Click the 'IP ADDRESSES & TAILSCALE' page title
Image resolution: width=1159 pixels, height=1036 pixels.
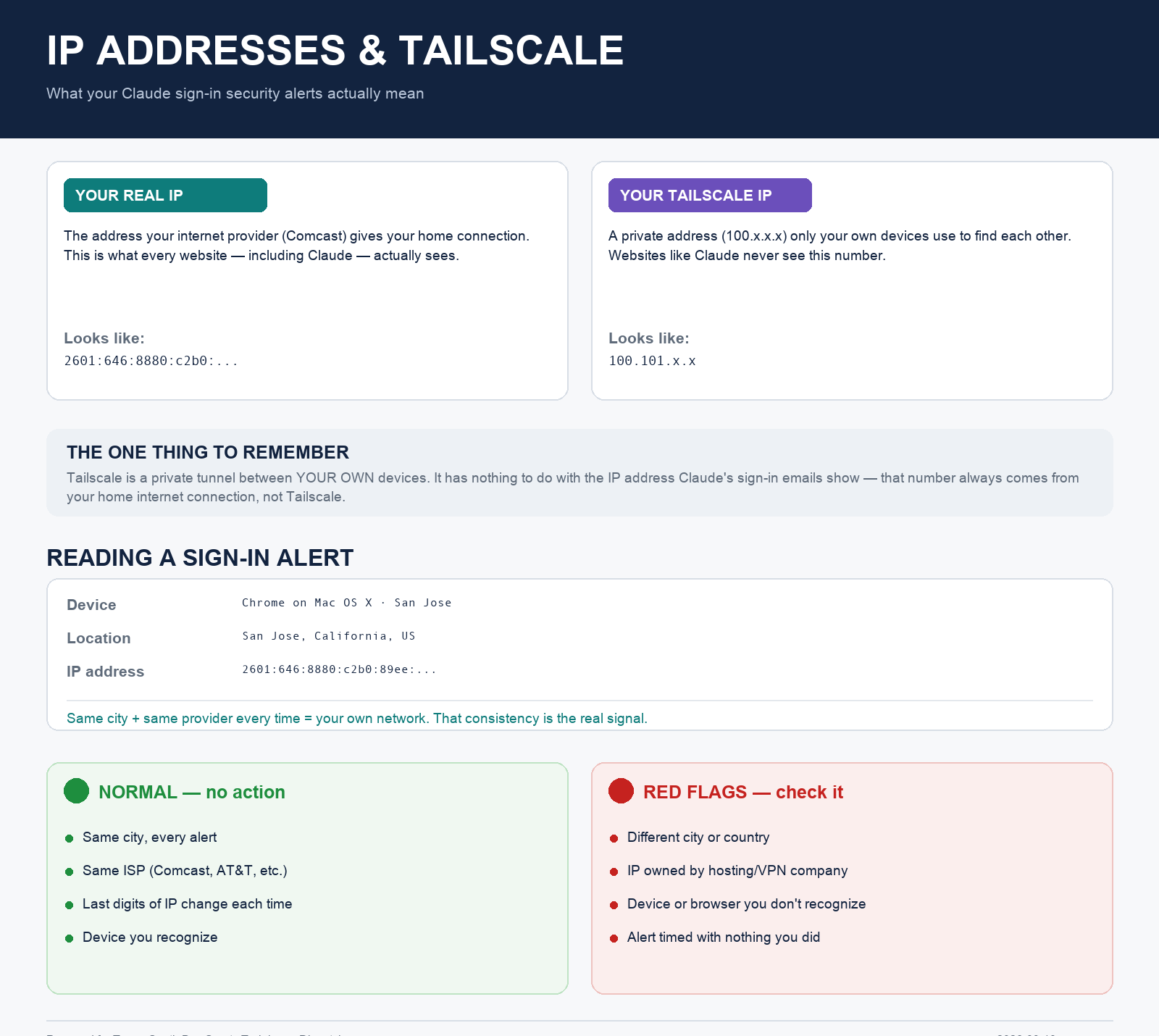tap(335, 51)
